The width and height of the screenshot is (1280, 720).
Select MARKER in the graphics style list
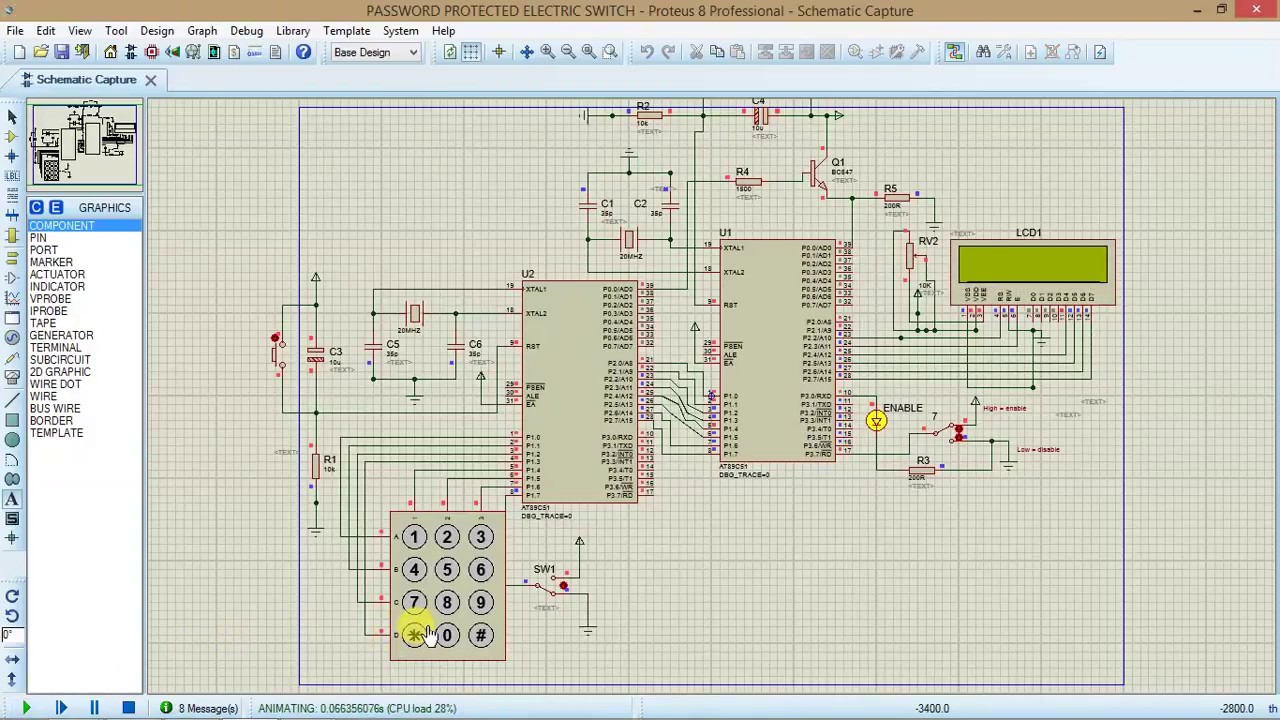pyautogui.click(x=51, y=262)
